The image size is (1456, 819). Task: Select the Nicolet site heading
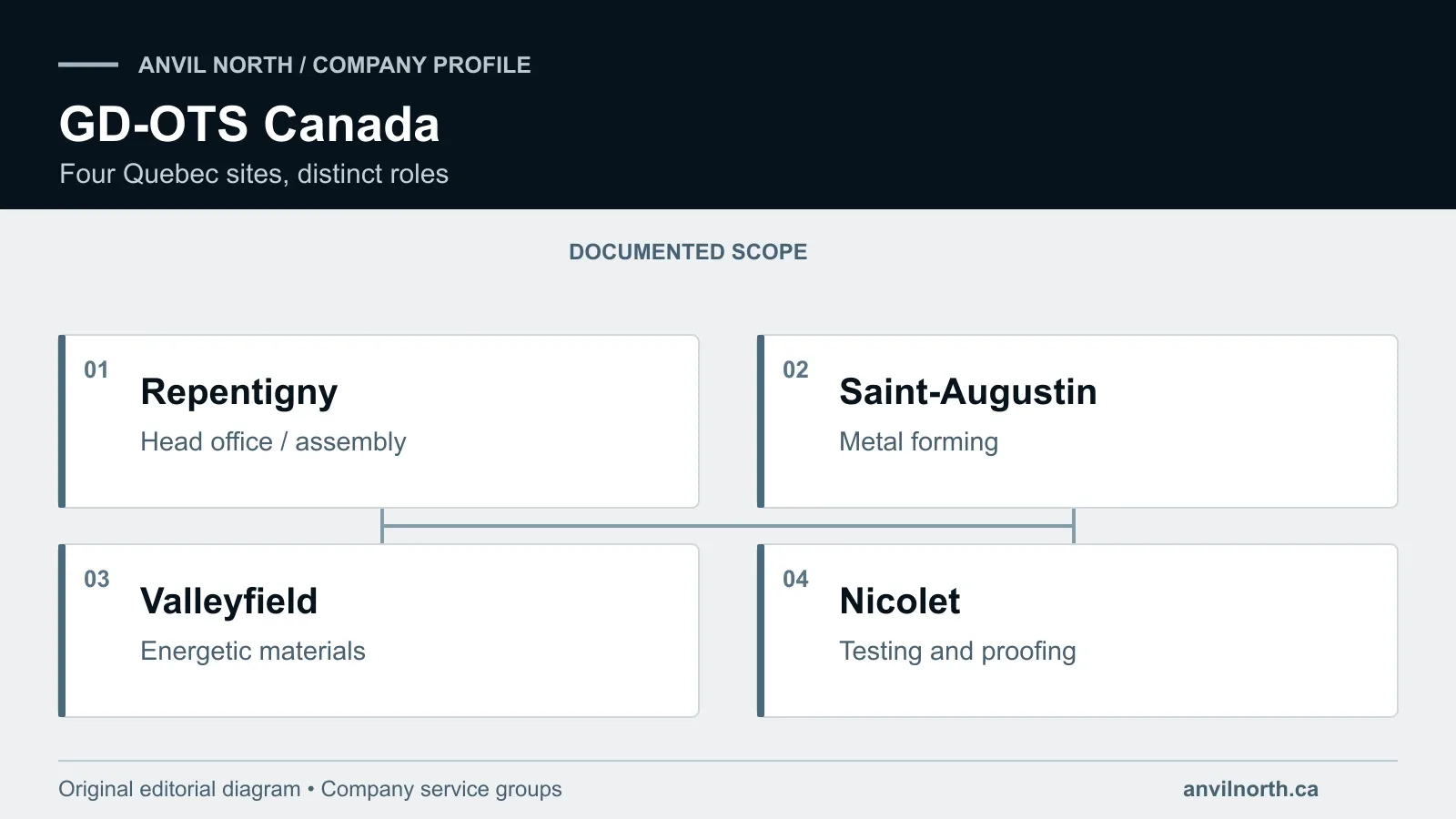point(900,602)
